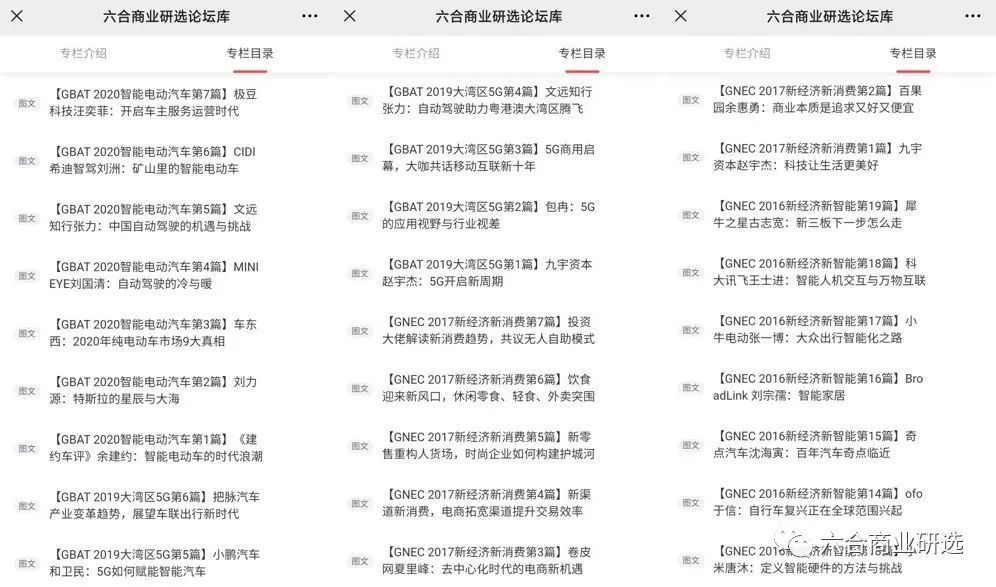This screenshot has height=587, width=996.
Task: Click 图文 icon beside 新经济新消费第4篇 article
Action: (360, 504)
